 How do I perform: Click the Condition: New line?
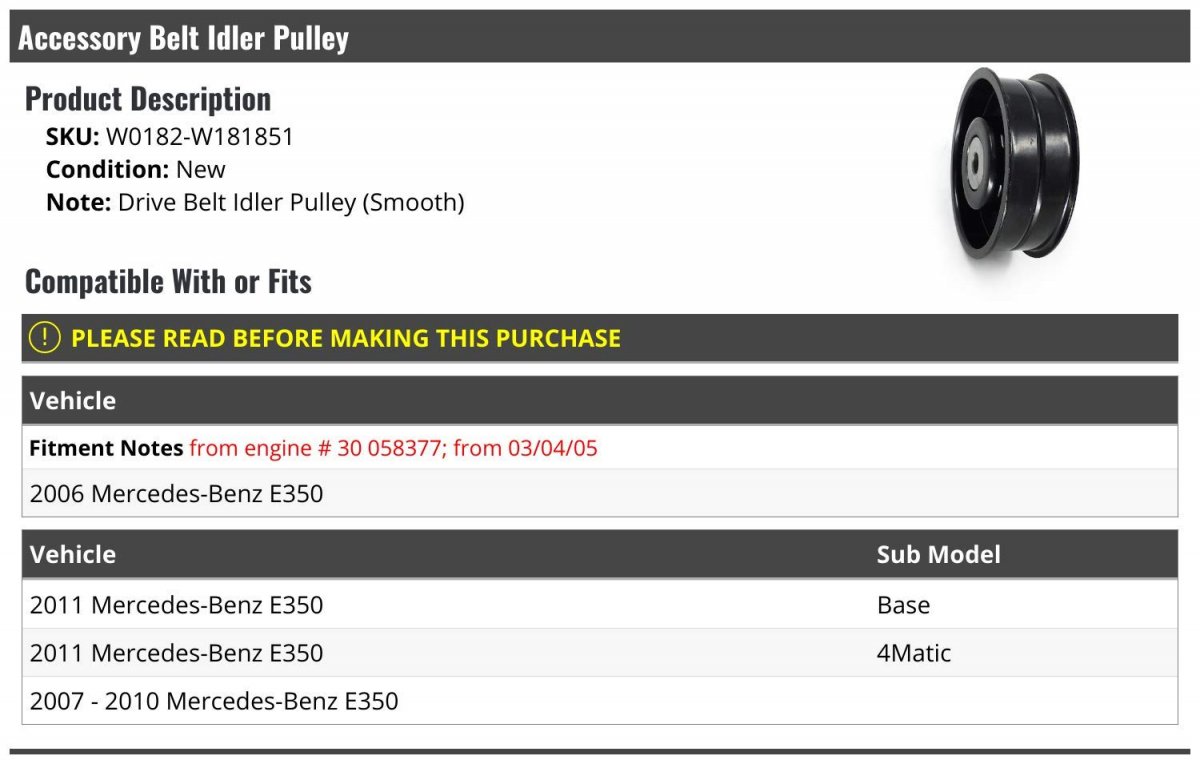pyautogui.click(x=136, y=169)
